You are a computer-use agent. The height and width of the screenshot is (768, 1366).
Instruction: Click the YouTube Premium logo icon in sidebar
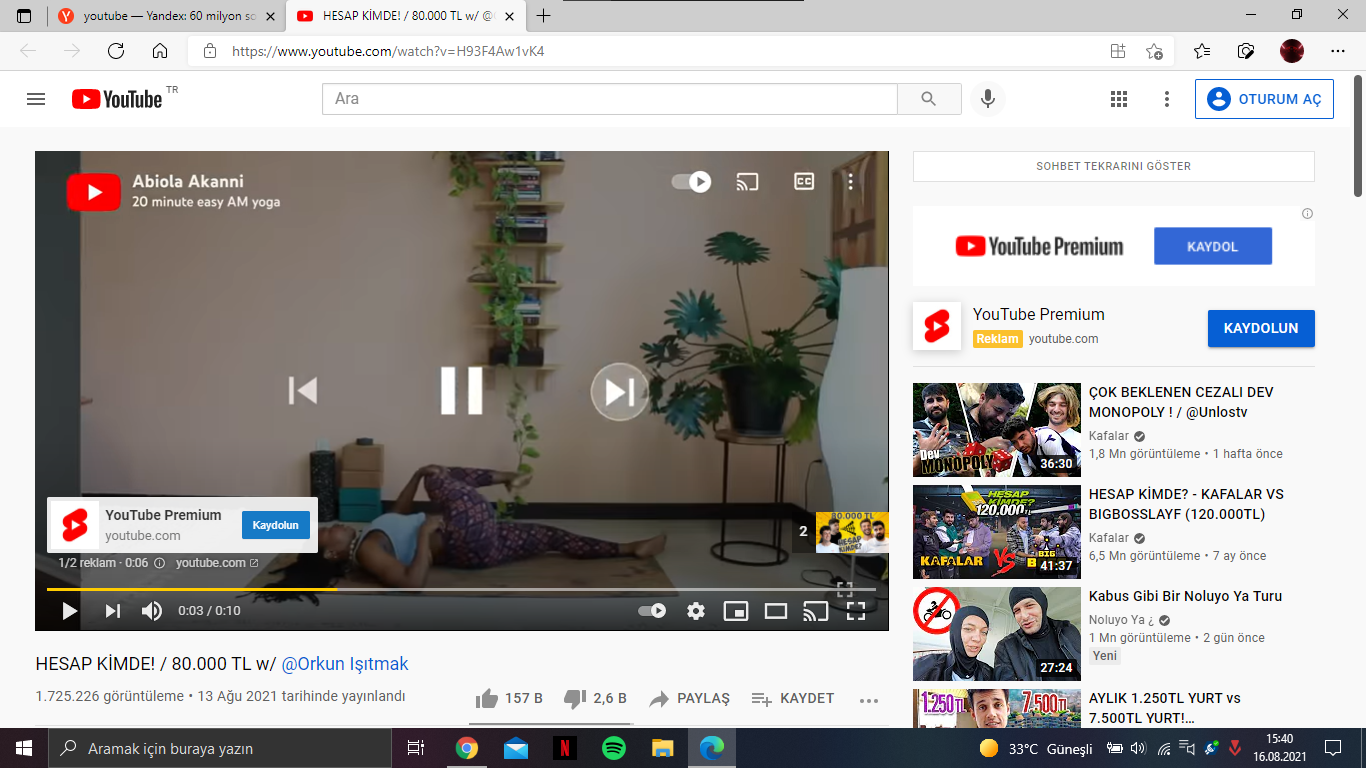pyautogui.click(x=937, y=326)
